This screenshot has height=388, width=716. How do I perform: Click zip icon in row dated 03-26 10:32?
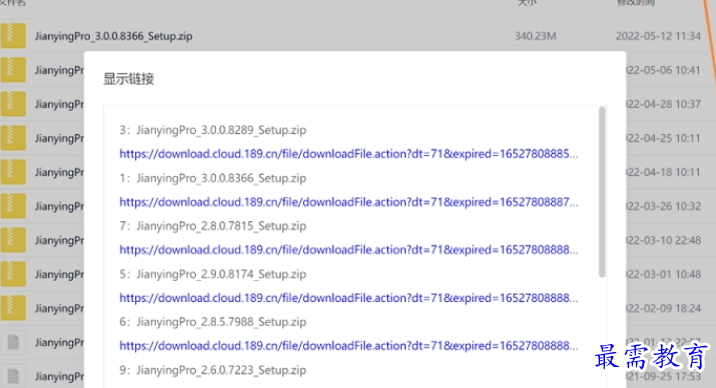[x=13, y=206]
